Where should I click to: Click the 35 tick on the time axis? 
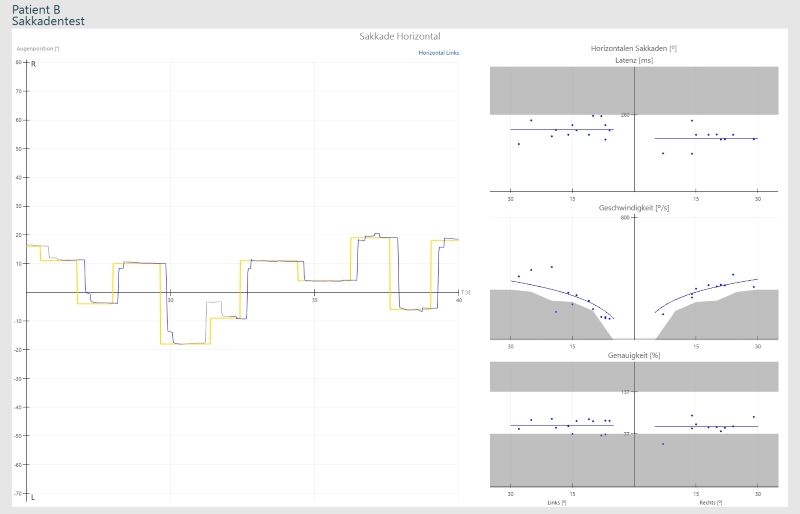click(x=315, y=300)
